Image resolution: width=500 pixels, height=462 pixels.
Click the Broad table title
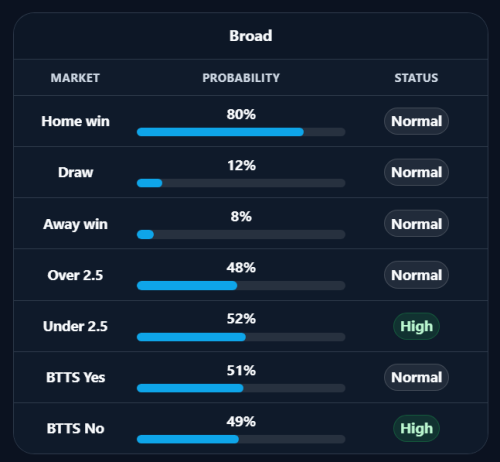coord(251,36)
